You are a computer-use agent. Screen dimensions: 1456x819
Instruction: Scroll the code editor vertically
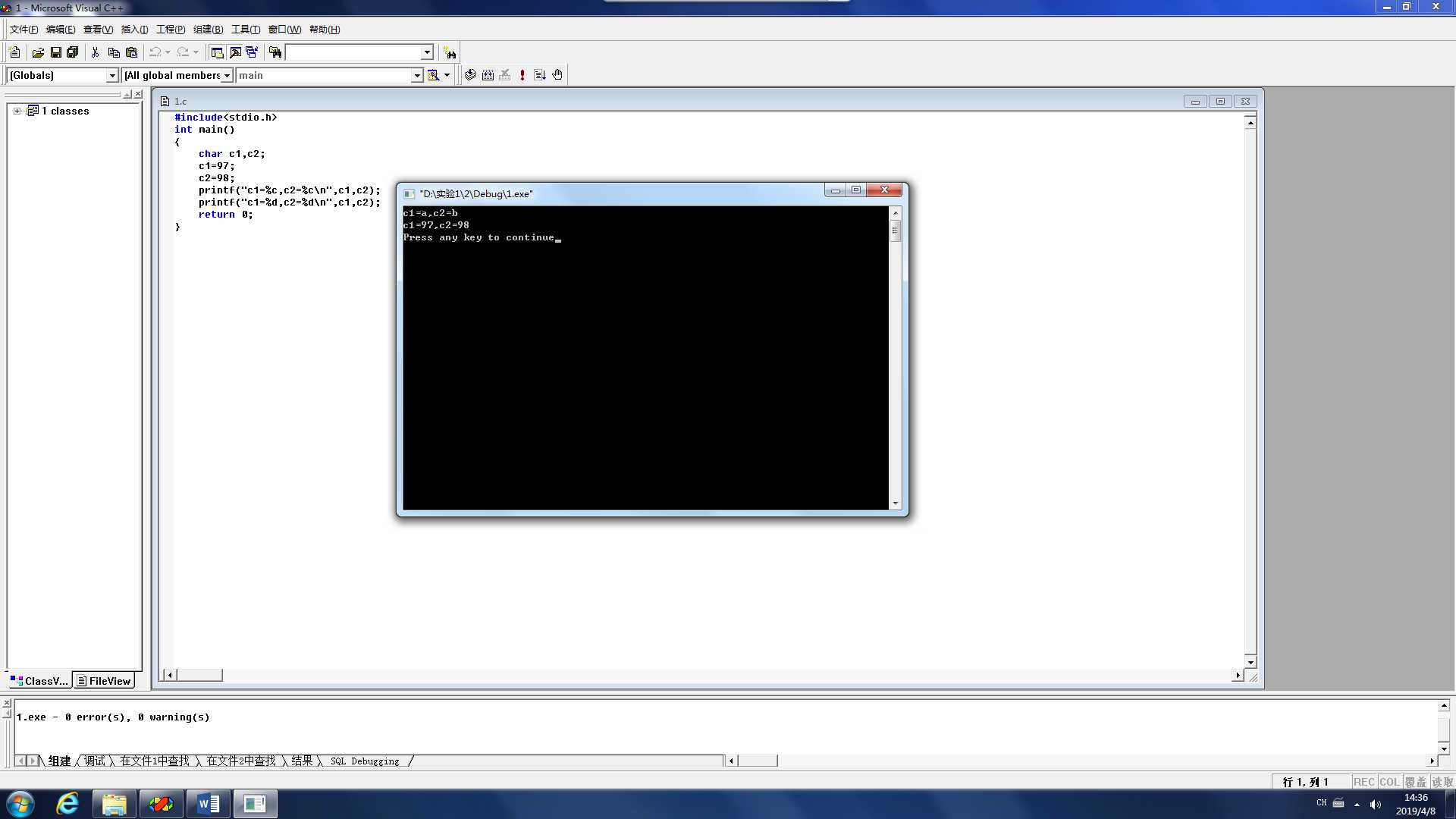[1250, 390]
